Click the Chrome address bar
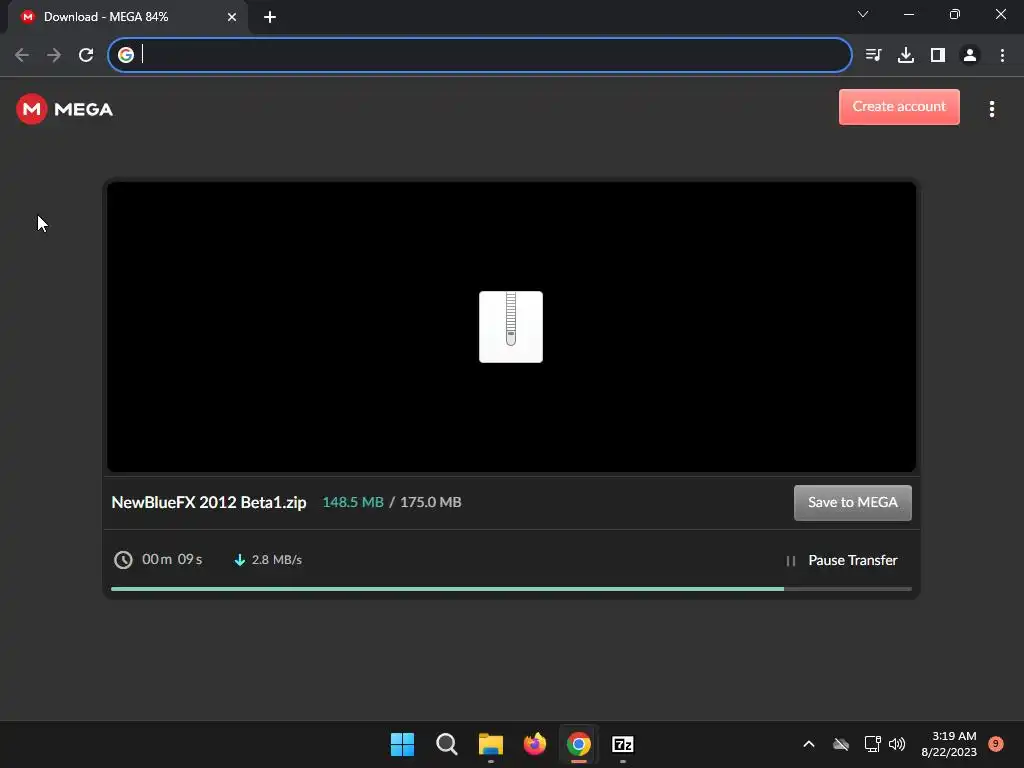The width and height of the screenshot is (1024, 768). pos(480,55)
